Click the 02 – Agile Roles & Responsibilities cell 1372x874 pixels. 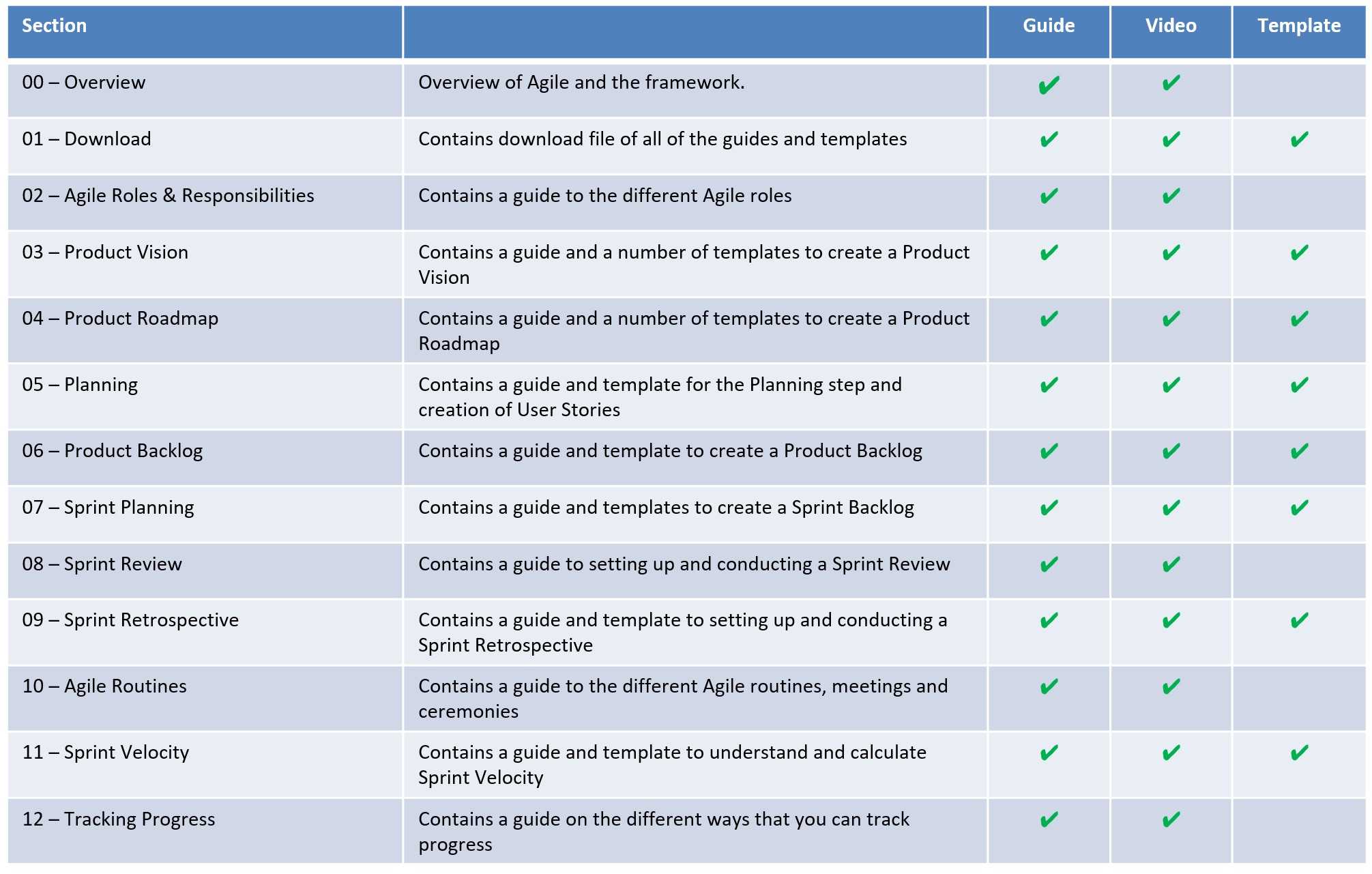tap(205, 203)
